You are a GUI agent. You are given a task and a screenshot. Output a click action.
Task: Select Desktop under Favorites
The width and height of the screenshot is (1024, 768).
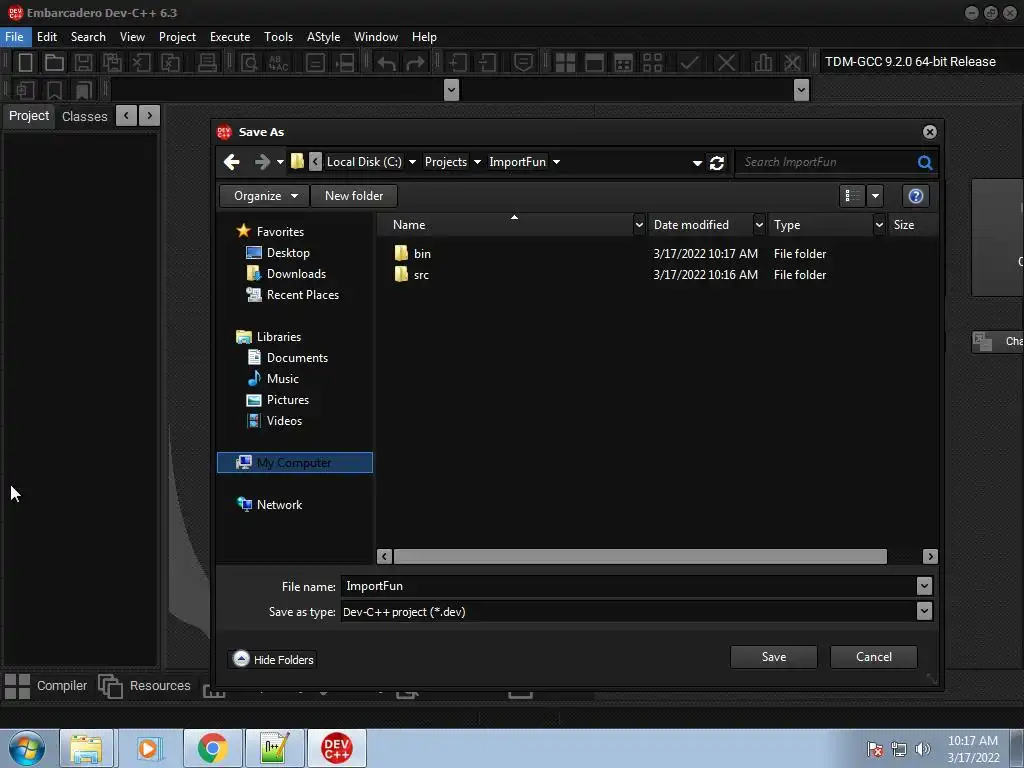[278, 253]
